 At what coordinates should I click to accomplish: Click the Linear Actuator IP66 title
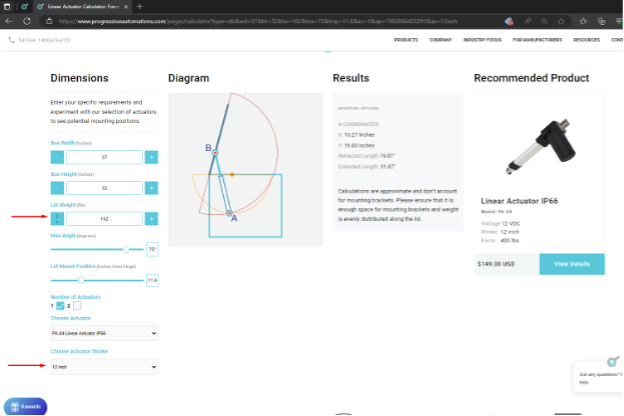pyautogui.click(x=519, y=201)
